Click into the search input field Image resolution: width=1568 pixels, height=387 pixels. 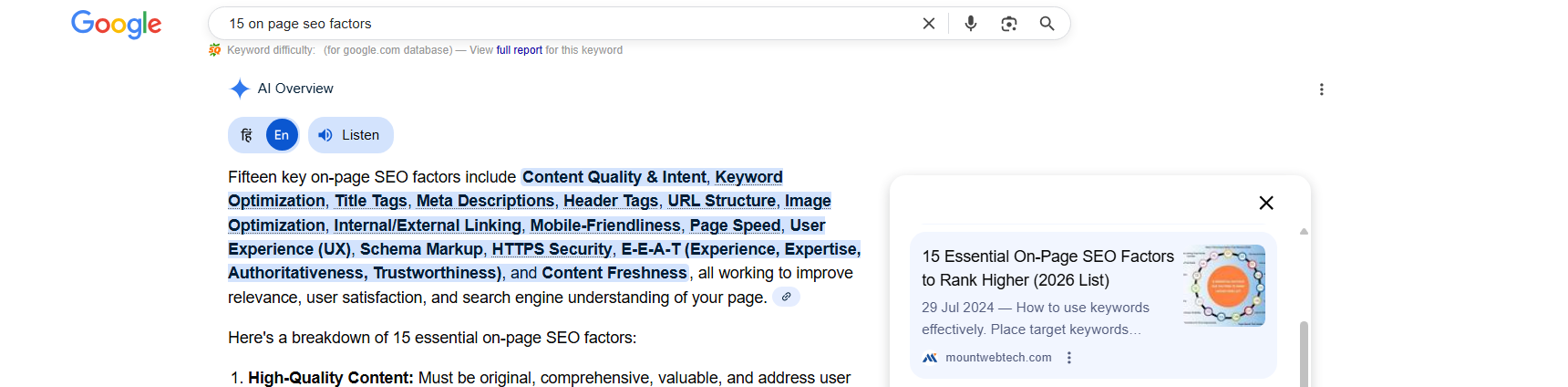pos(547,24)
